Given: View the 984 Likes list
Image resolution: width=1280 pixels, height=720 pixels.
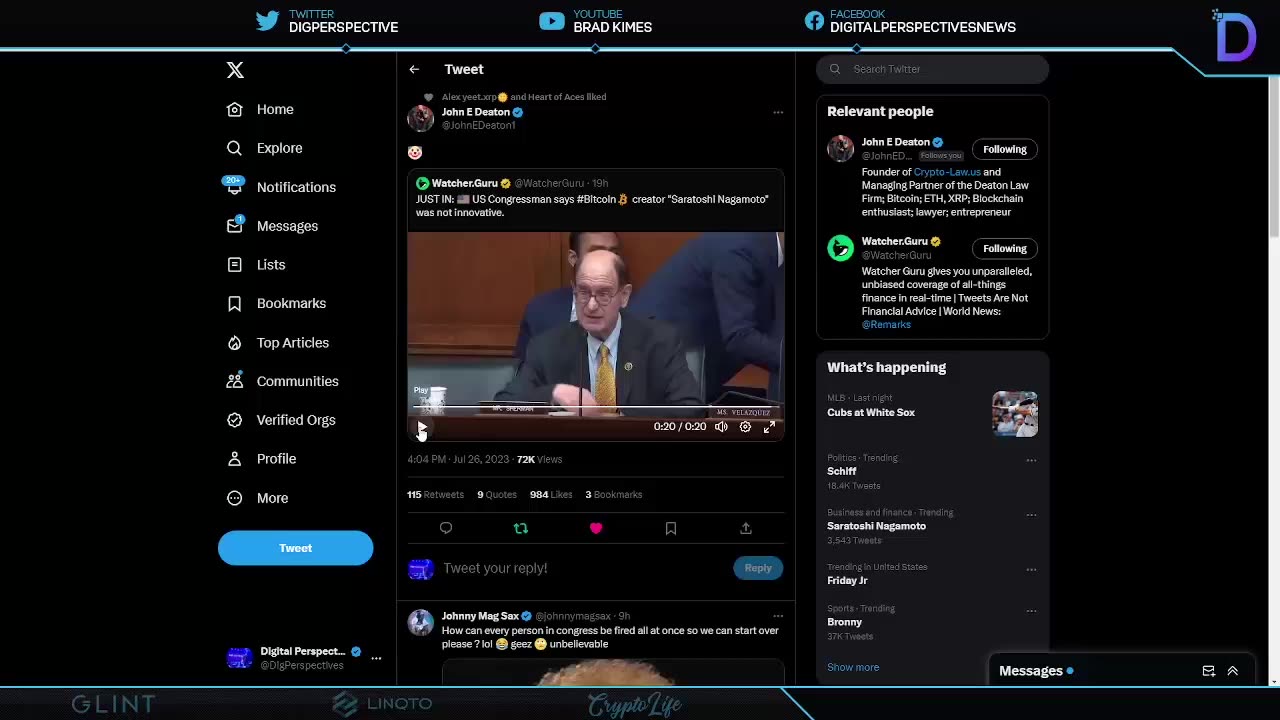Looking at the screenshot, I should [551, 495].
